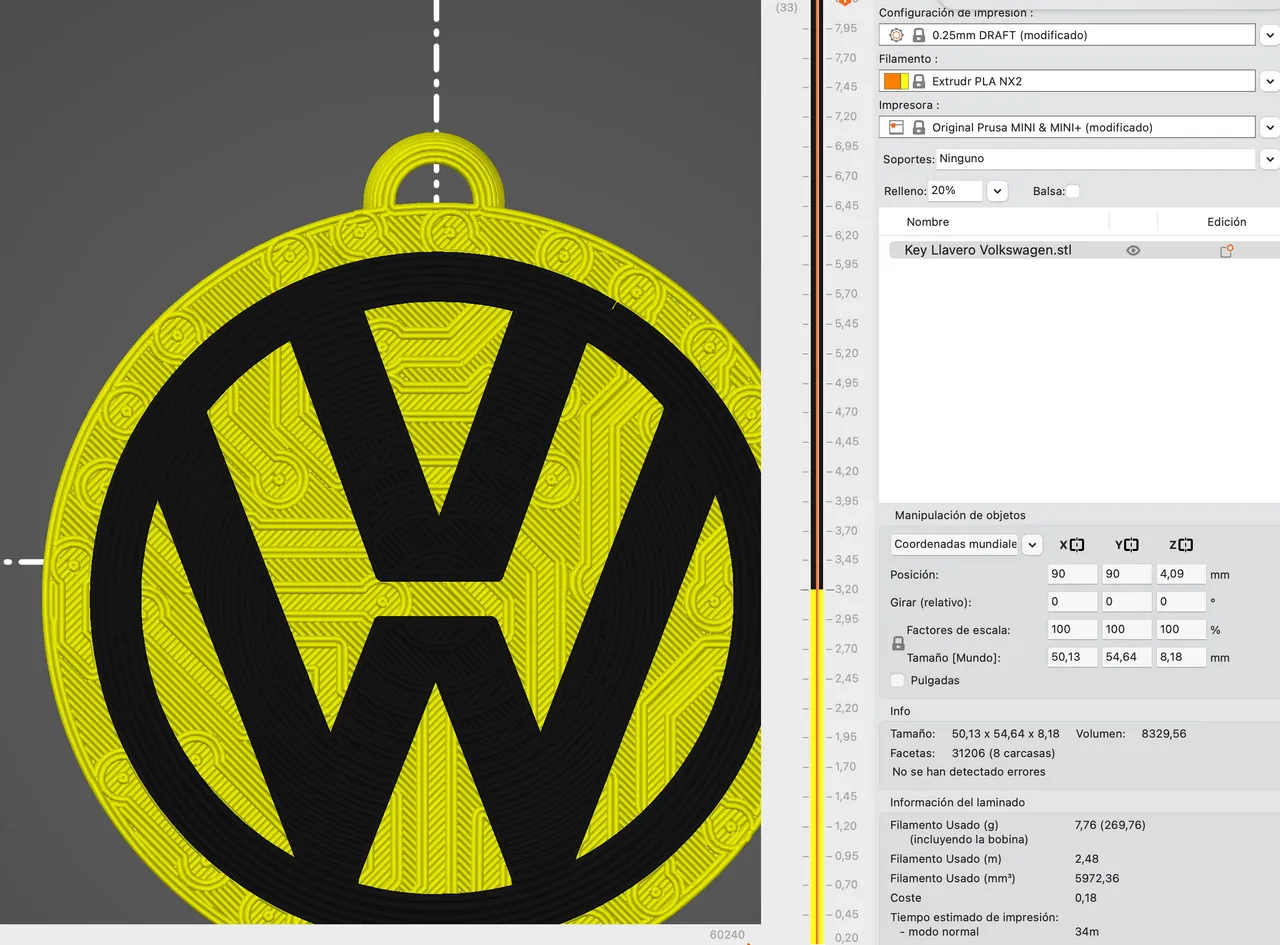Click the Factores de escala Z field
This screenshot has width=1280, height=945.
point(1180,630)
